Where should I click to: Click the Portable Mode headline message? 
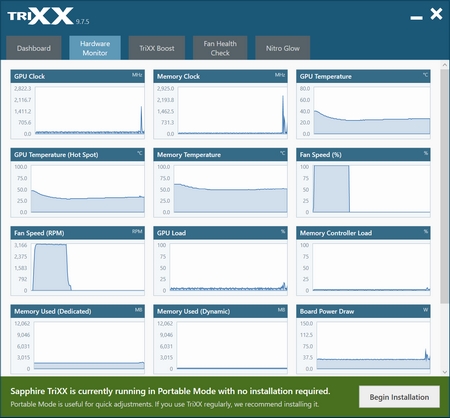(170, 391)
